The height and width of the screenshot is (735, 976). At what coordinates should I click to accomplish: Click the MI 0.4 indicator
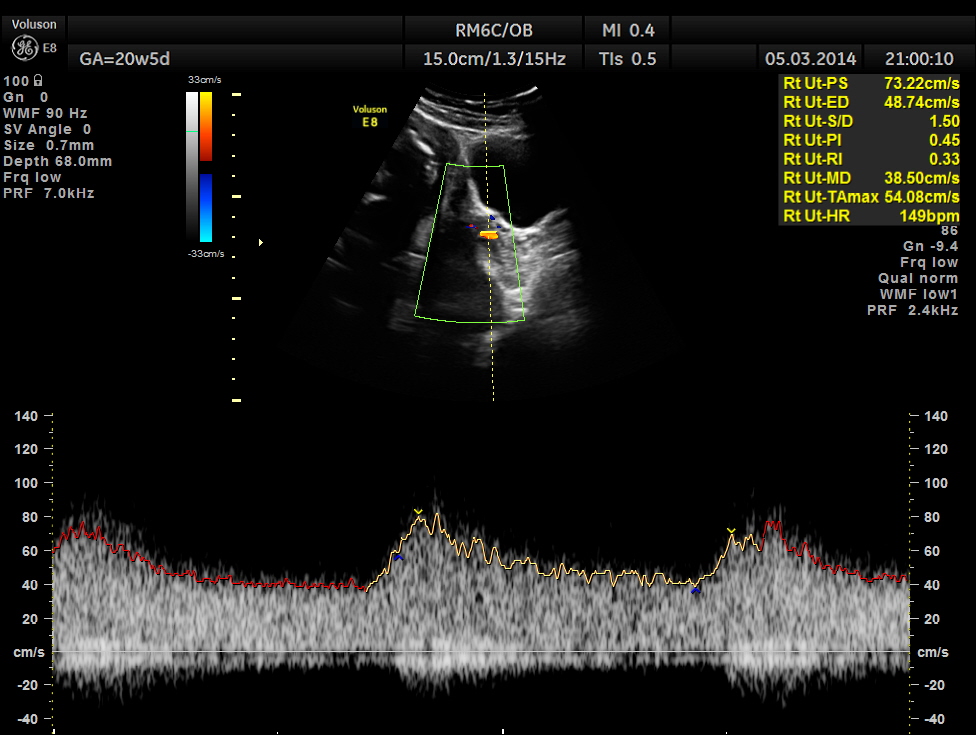point(628,31)
